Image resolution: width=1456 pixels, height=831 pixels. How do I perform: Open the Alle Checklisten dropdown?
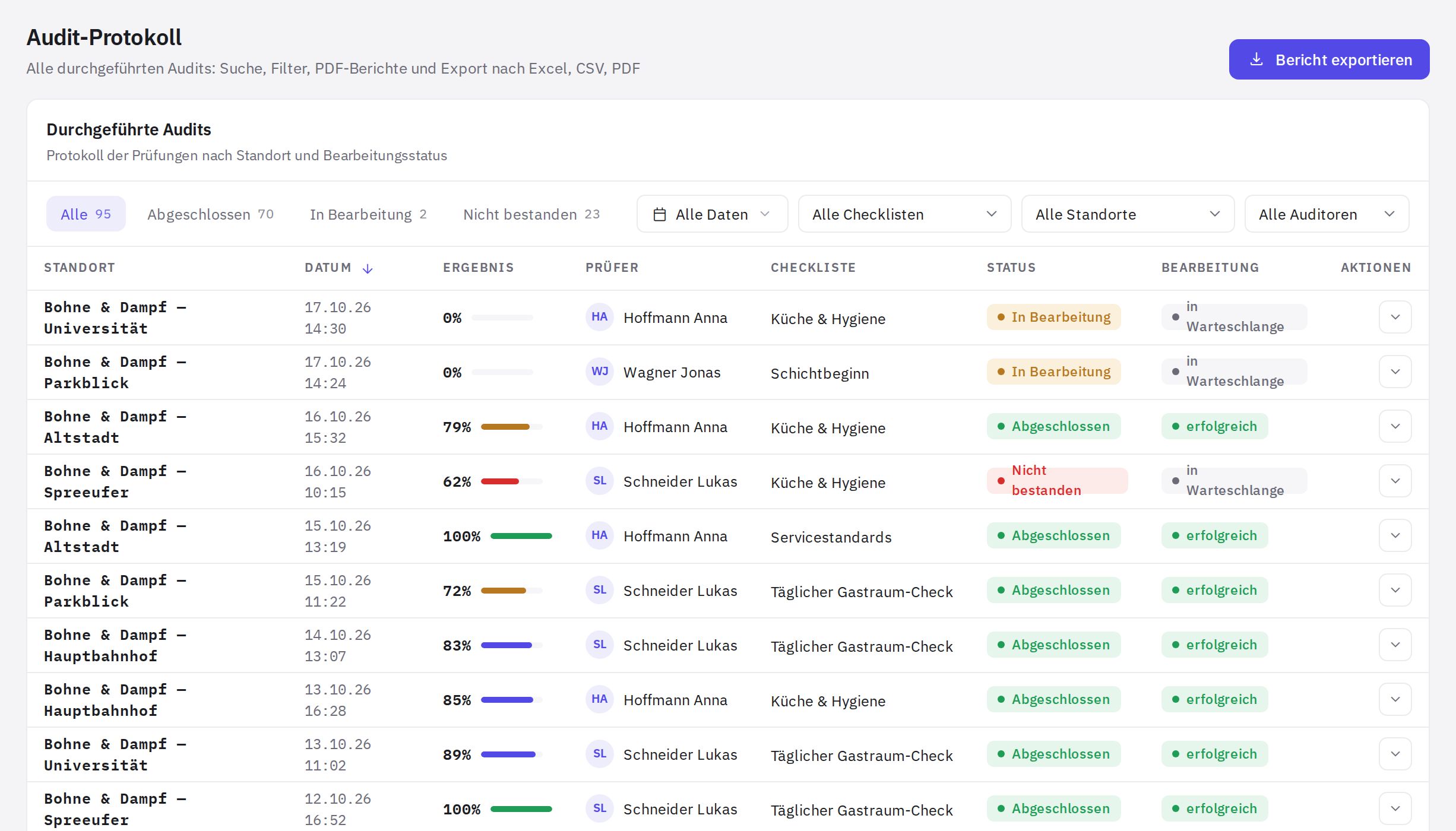904,214
